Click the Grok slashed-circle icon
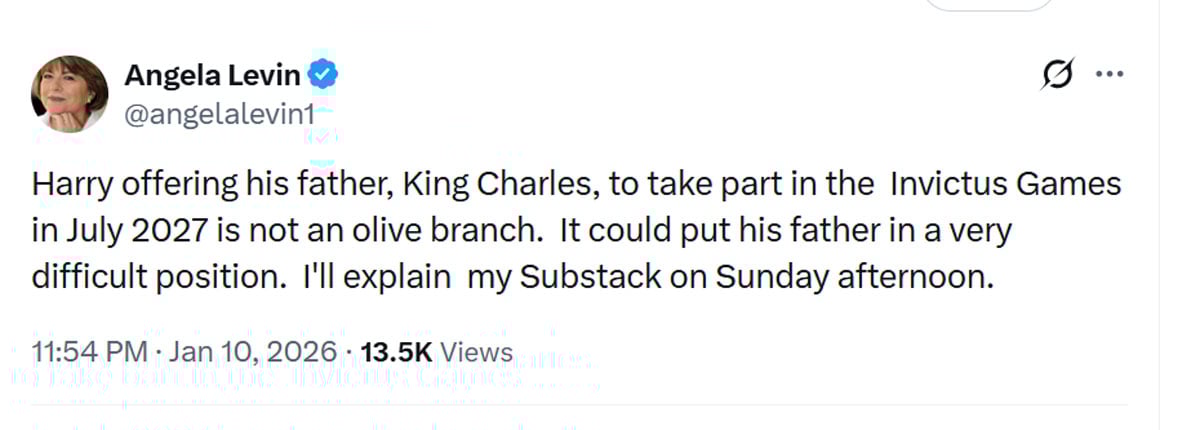Screen dimensions: 1200x430 [x=1058, y=75]
